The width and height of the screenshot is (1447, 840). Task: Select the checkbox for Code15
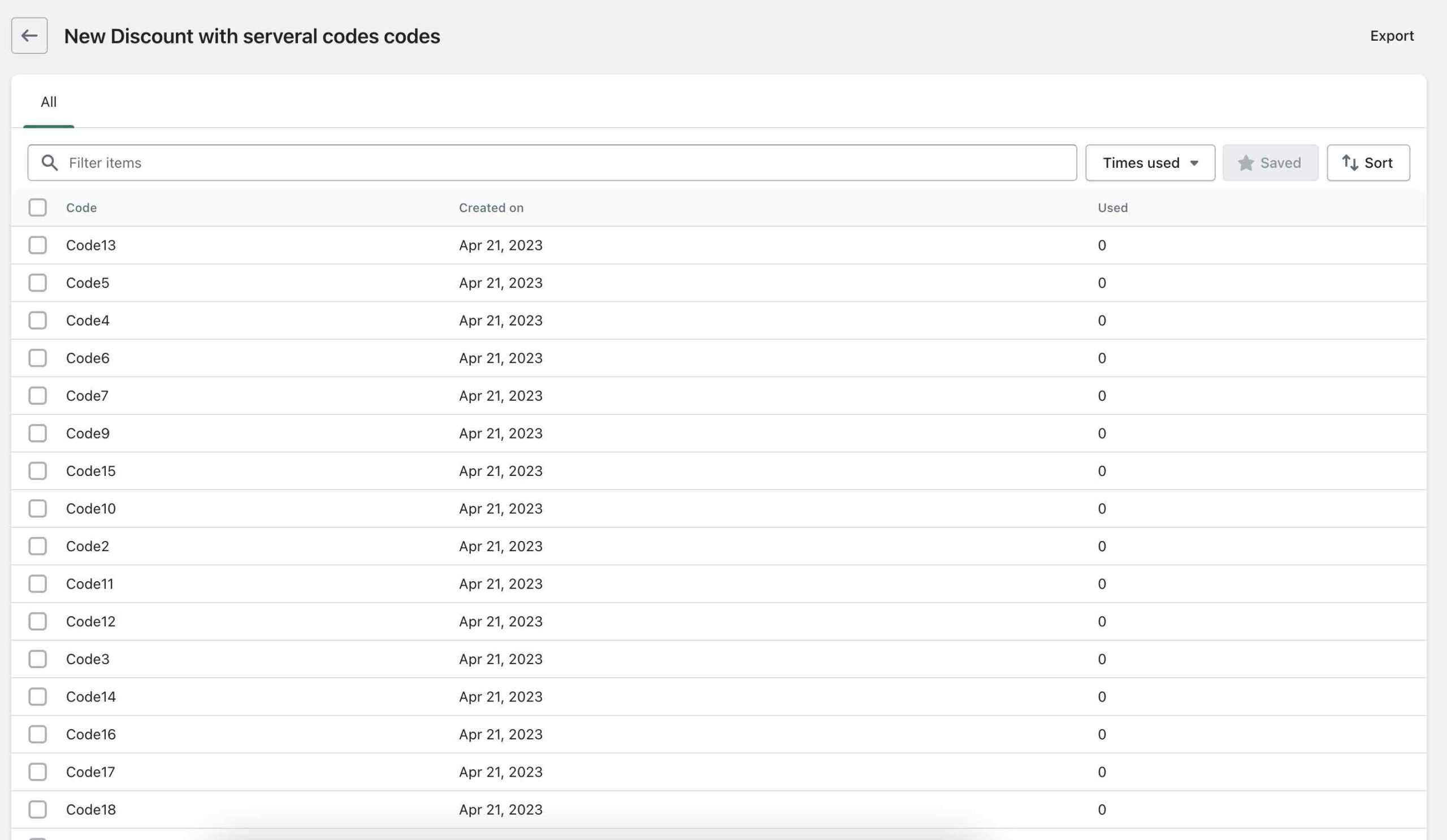(38, 471)
